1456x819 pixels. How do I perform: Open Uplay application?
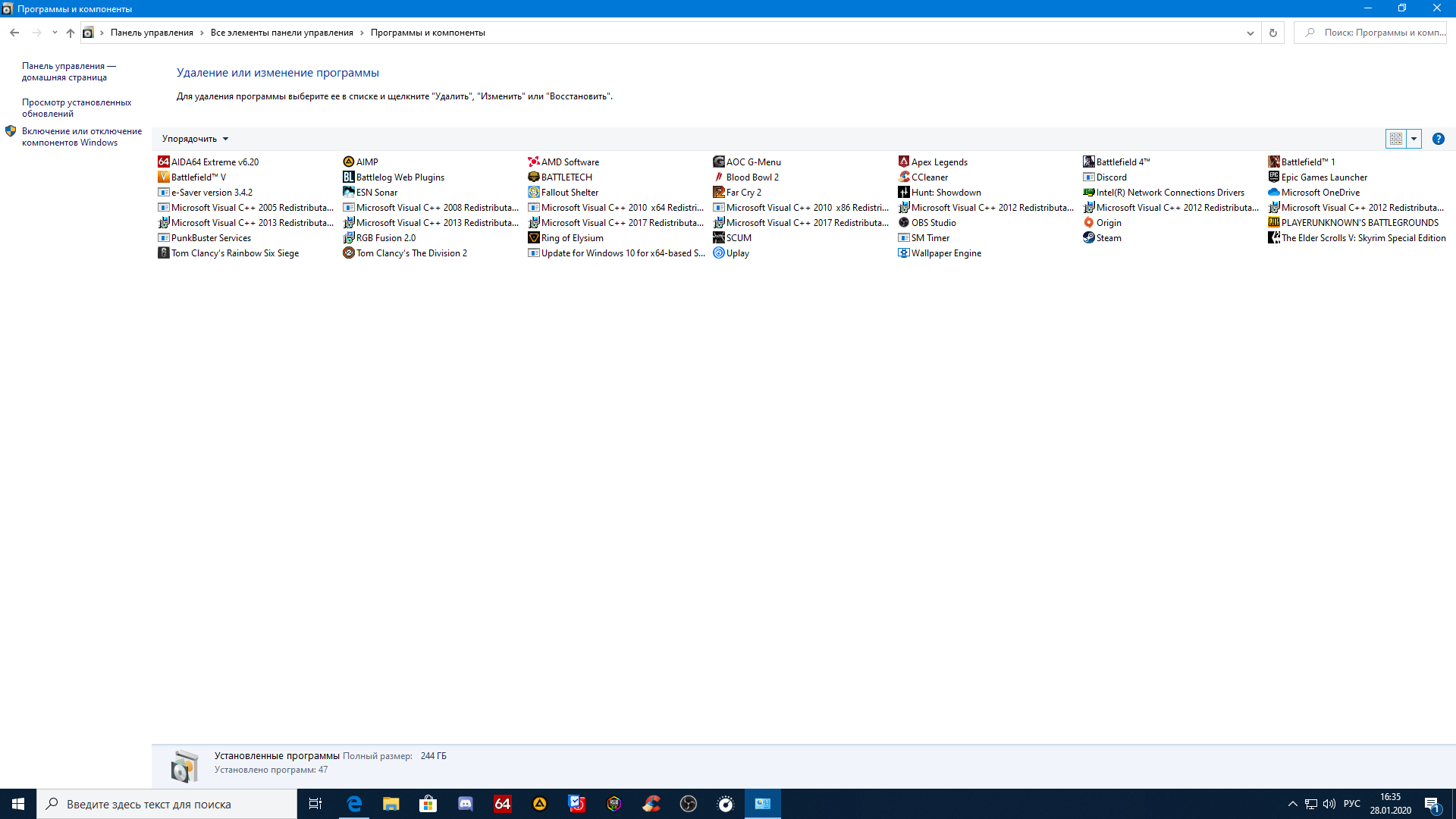(x=737, y=253)
